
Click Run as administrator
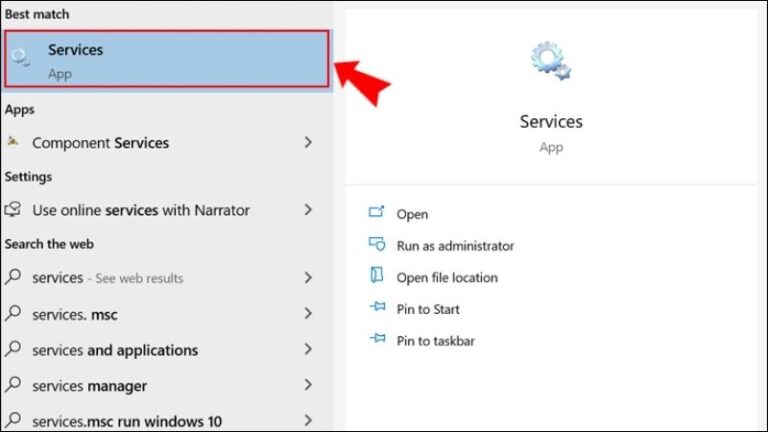coord(455,245)
